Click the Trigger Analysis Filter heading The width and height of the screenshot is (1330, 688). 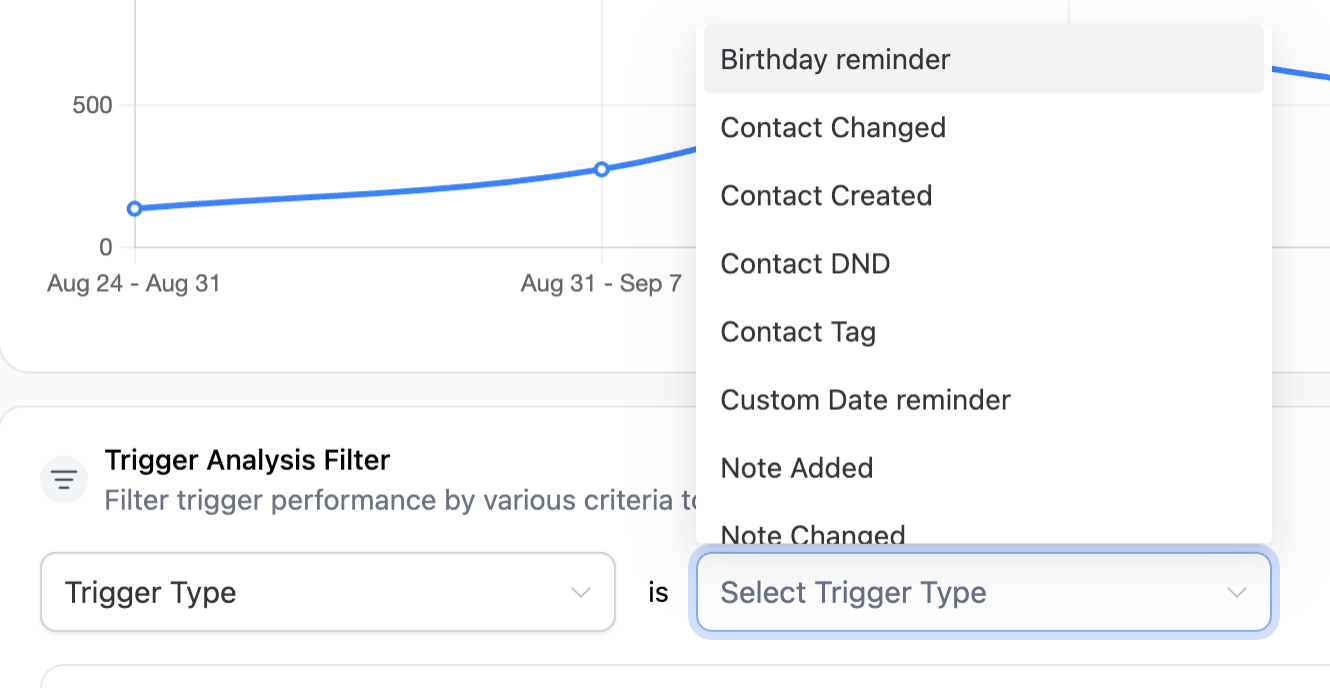click(x=247, y=460)
